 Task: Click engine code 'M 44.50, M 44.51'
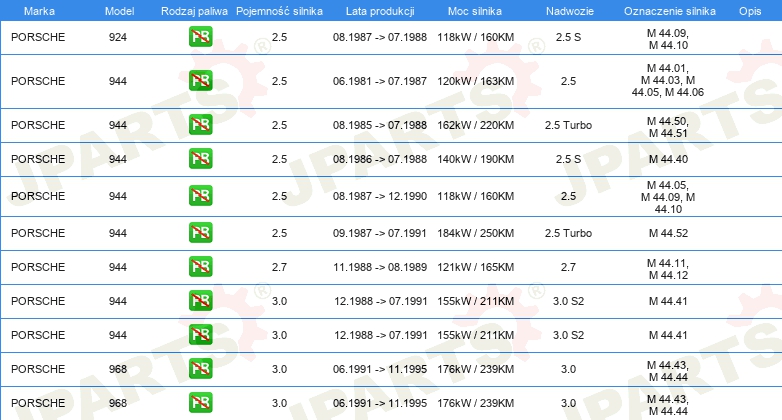pyautogui.click(x=668, y=127)
